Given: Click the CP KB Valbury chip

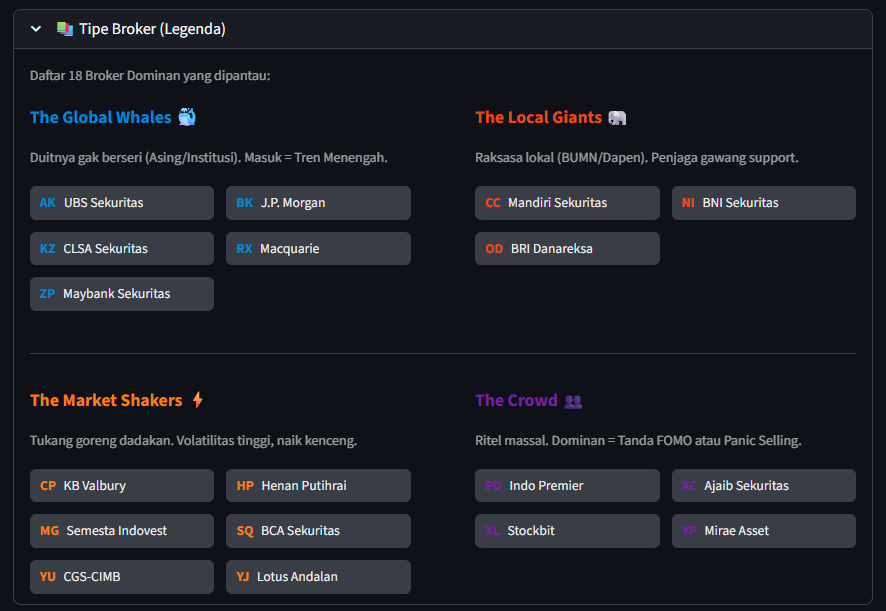Looking at the screenshot, I should point(122,486).
